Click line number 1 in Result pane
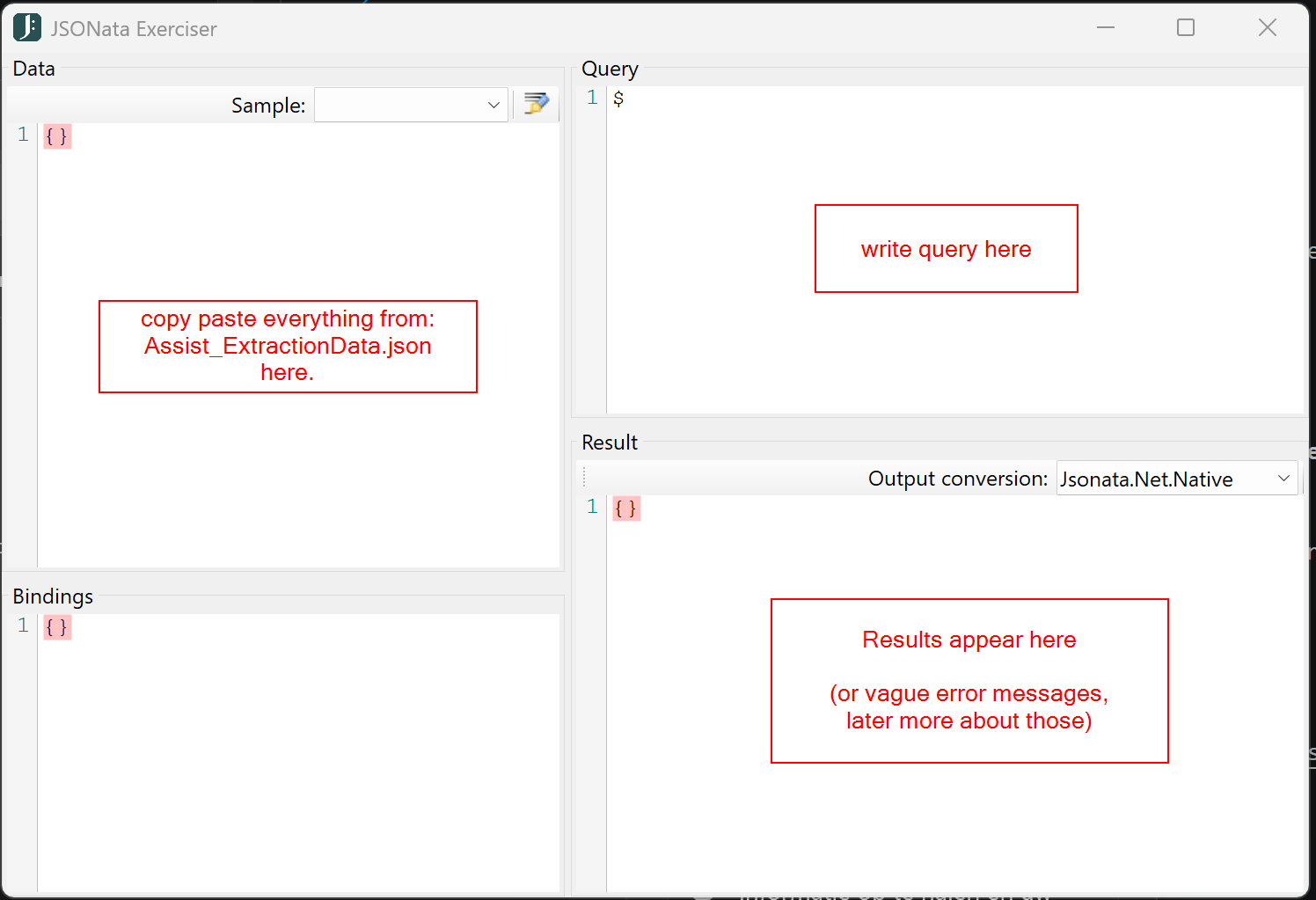Screen dimensions: 1316x900 coord(592,507)
